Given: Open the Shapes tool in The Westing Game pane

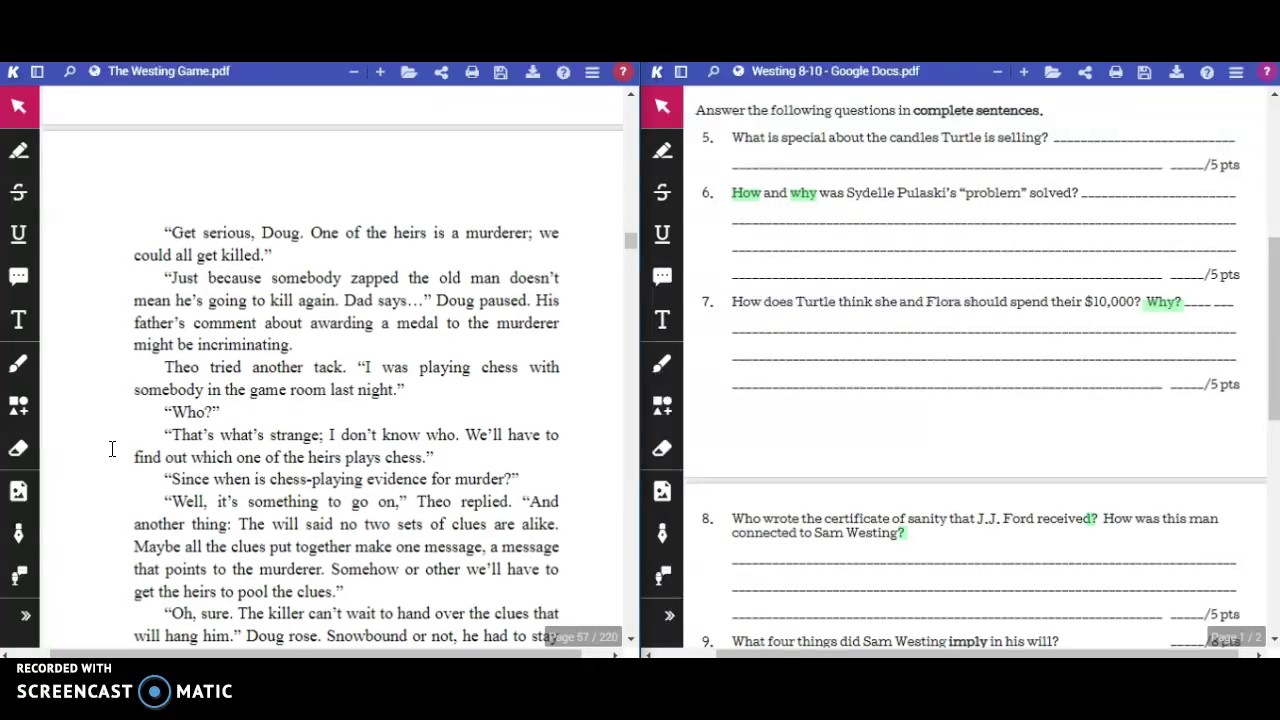Looking at the screenshot, I should [19, 406].
